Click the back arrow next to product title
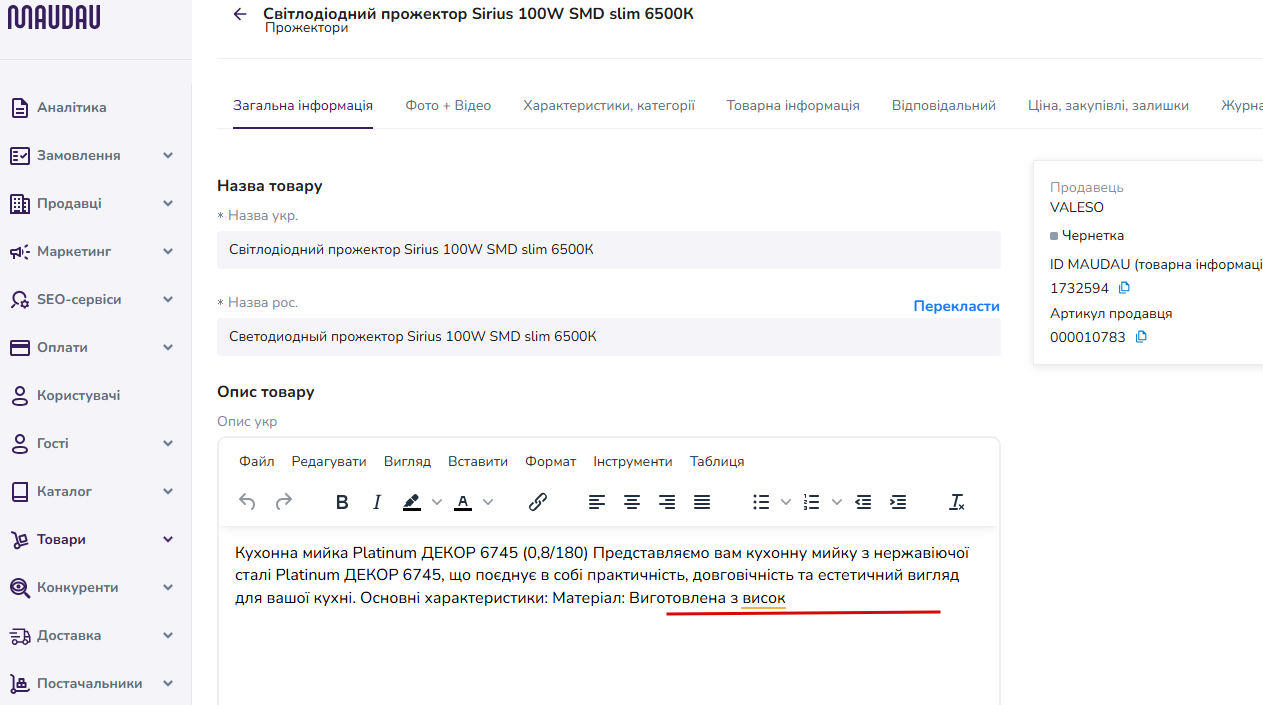1263x705 pixels. [240, 14]
